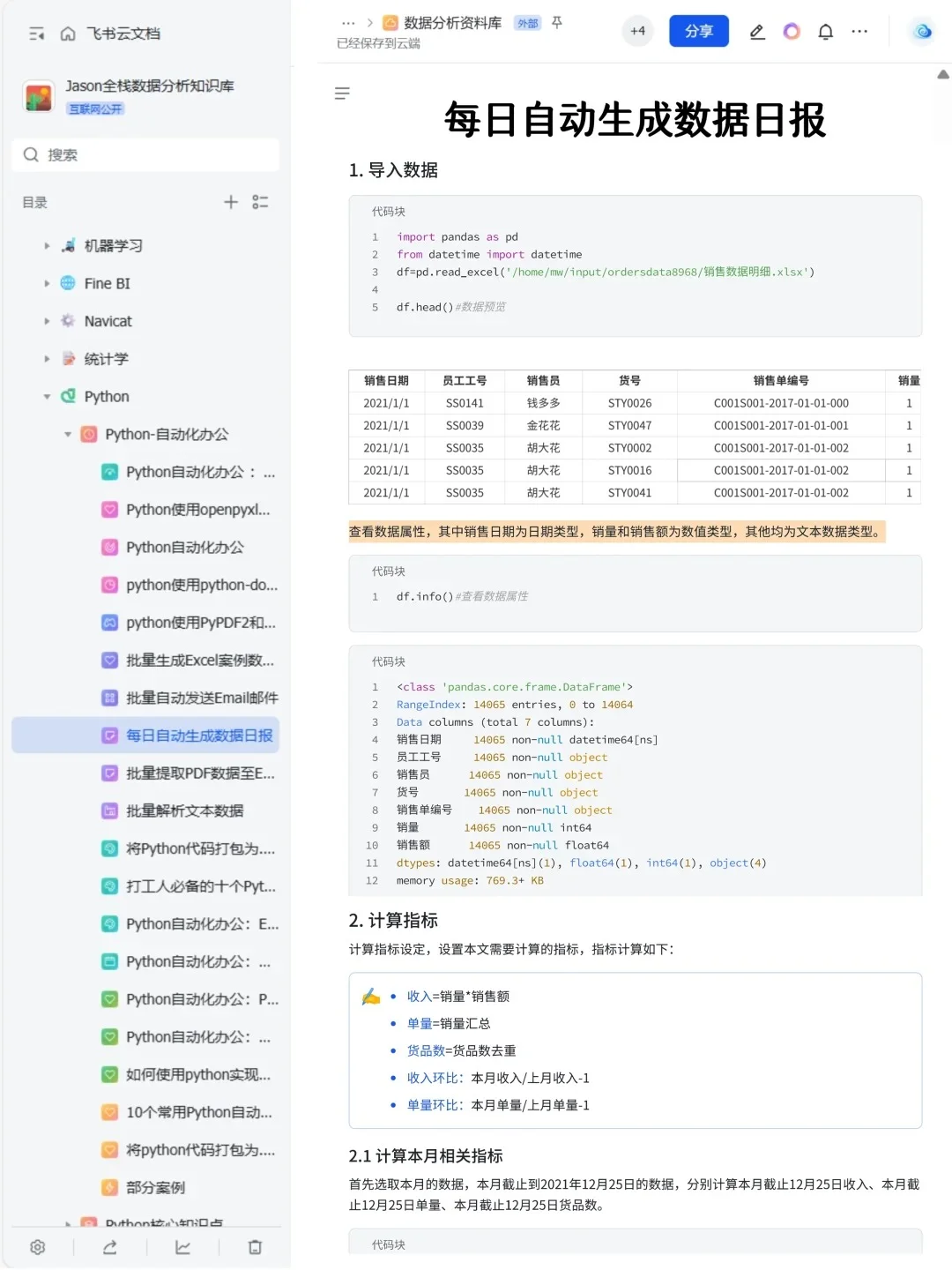Collapse the Python section
This screenshot has width=952, height=1270.
point(47,396)
